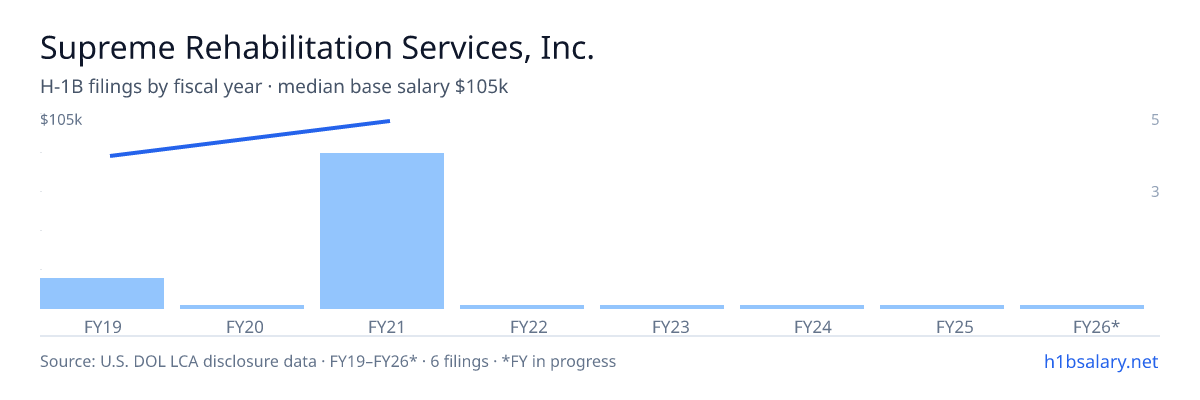Viewport: 1200px width, 400px height.
Task: Click the right axis value 3
Action: [1155, 191]
